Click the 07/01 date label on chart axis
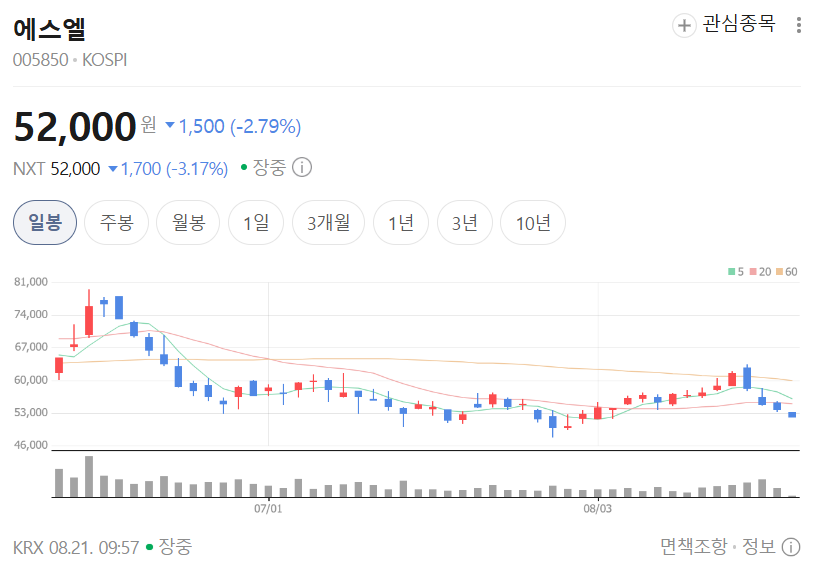This screenshot has height=567, width=817. point(268,508)
